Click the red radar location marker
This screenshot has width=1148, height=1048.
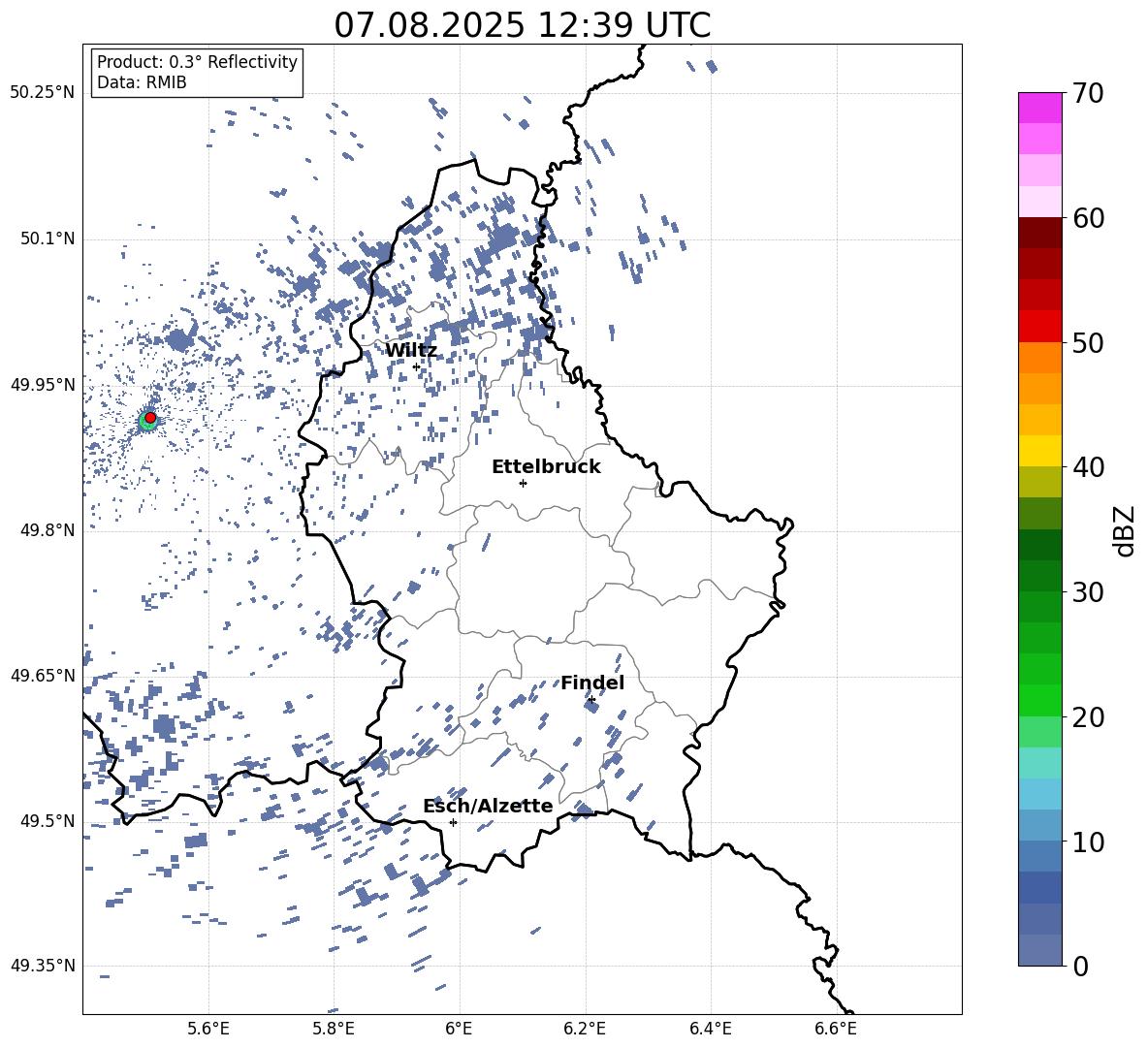150,417
